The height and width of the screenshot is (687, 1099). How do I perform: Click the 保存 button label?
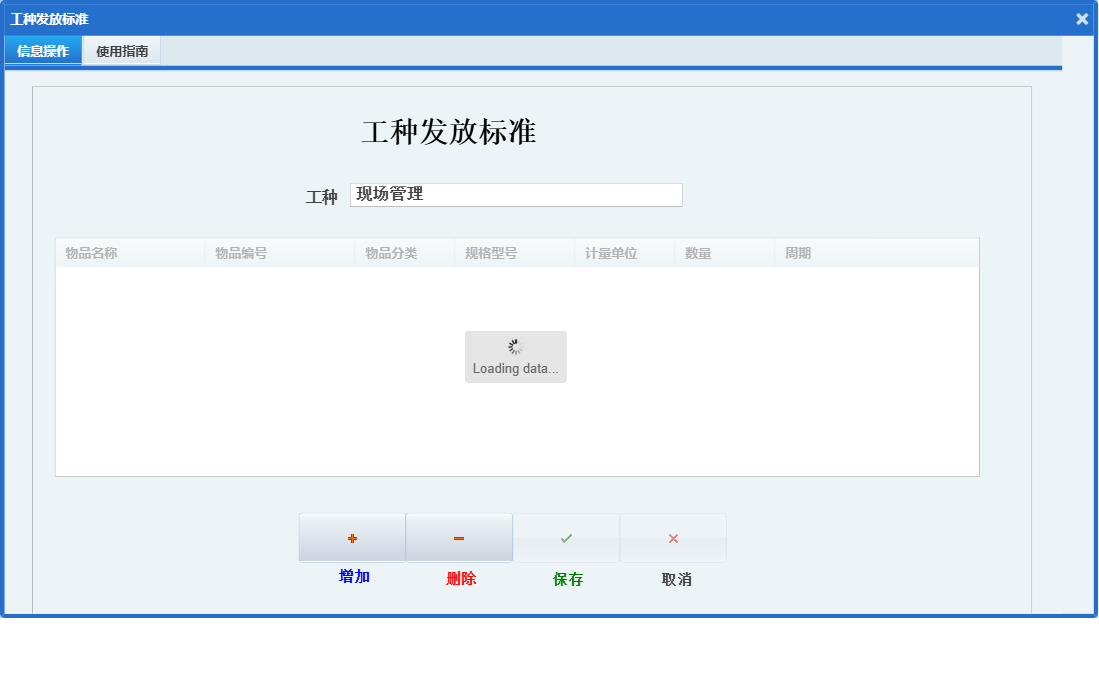tap(566, 577)
